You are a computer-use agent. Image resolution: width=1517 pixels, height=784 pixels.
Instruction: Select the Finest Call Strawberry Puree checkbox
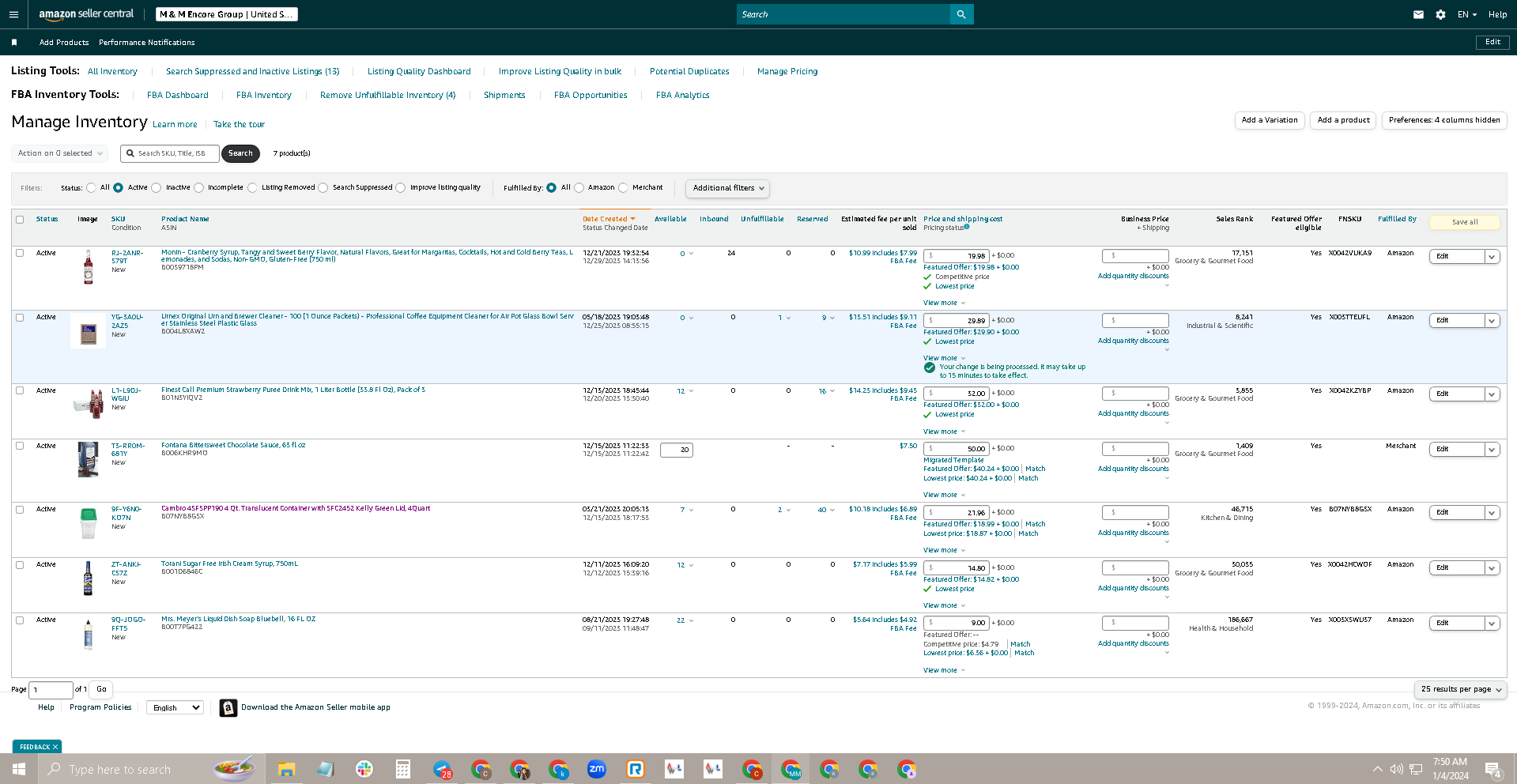click(x=20, y=390)
